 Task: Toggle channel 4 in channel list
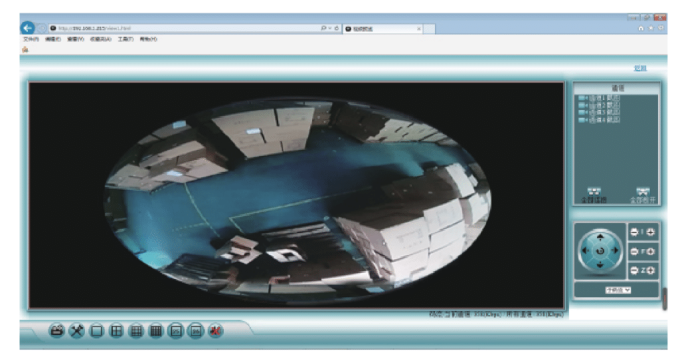599,120
